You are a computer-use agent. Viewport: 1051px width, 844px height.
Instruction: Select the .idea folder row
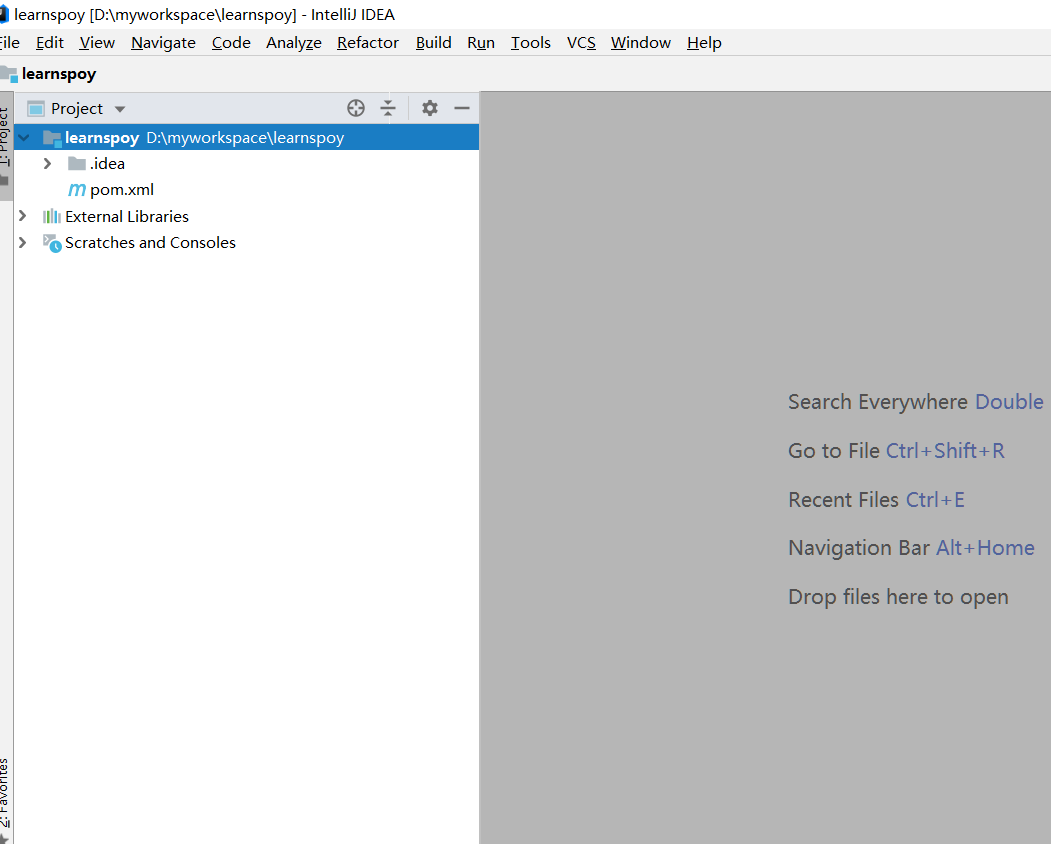click(x=246, y=164)
